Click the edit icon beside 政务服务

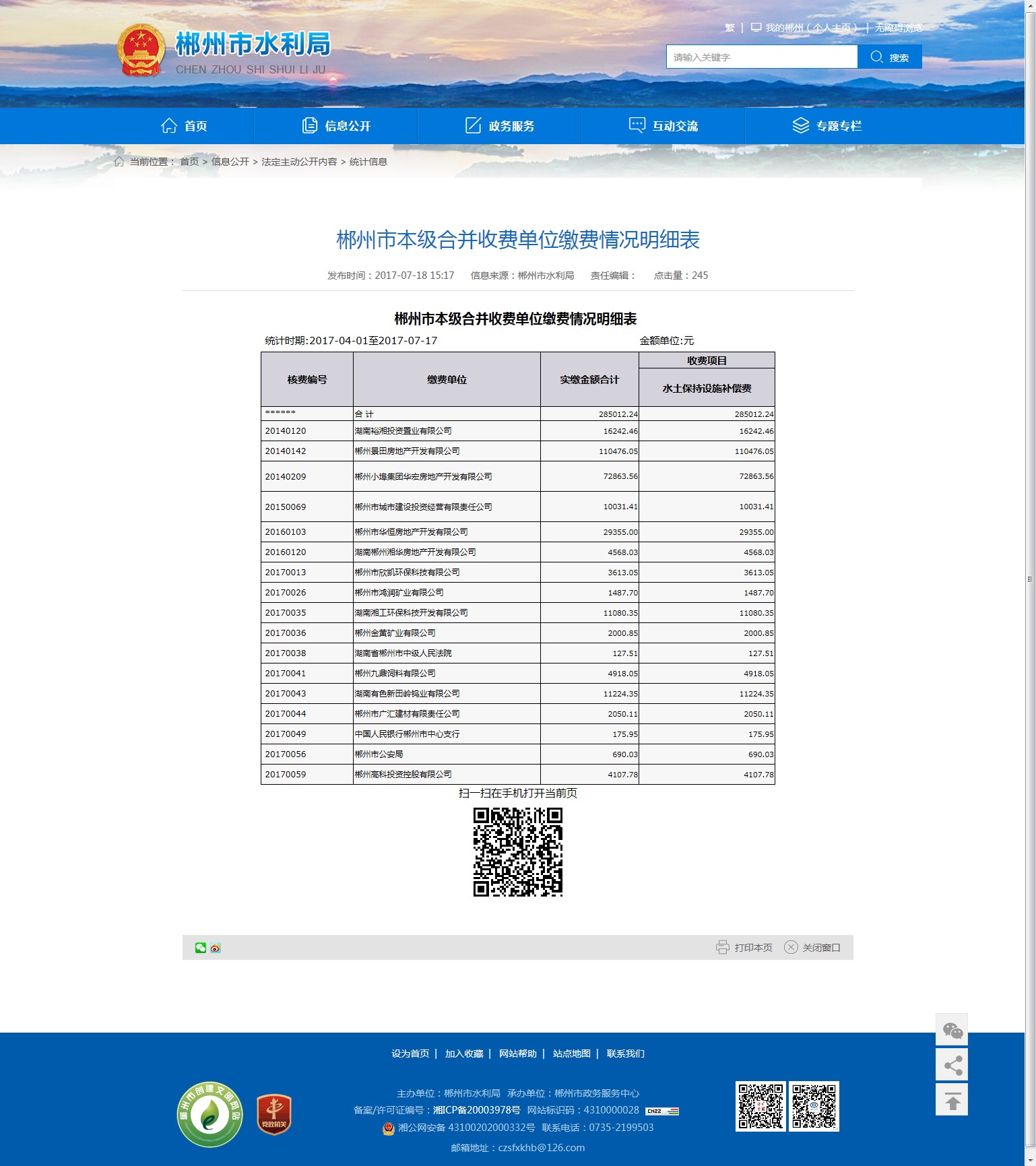(474, 125)
